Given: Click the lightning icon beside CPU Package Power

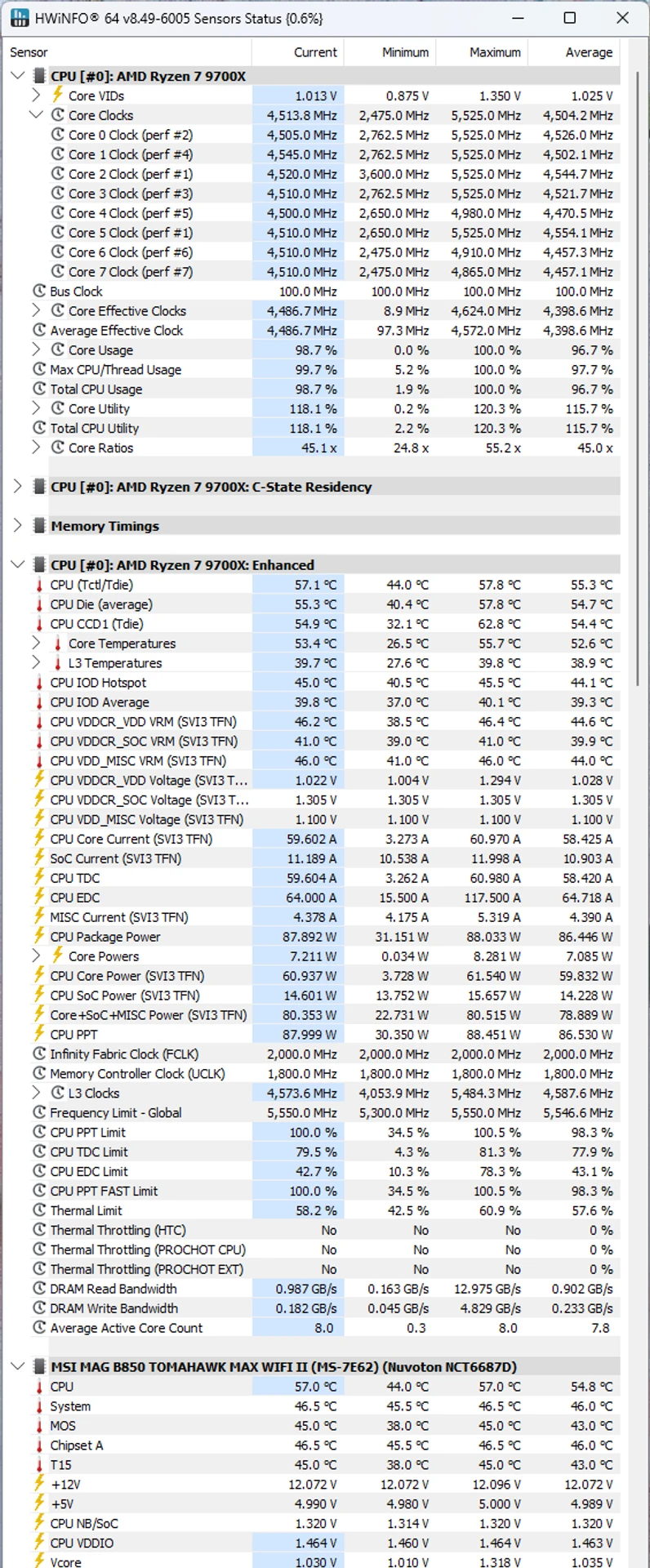Looking at the screenshot, I should [x=39, y=937].
